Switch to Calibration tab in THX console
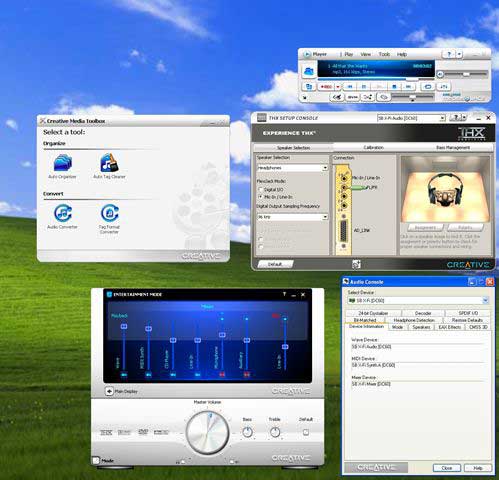This screenshot has width=499, height=480. click(373, 147)
